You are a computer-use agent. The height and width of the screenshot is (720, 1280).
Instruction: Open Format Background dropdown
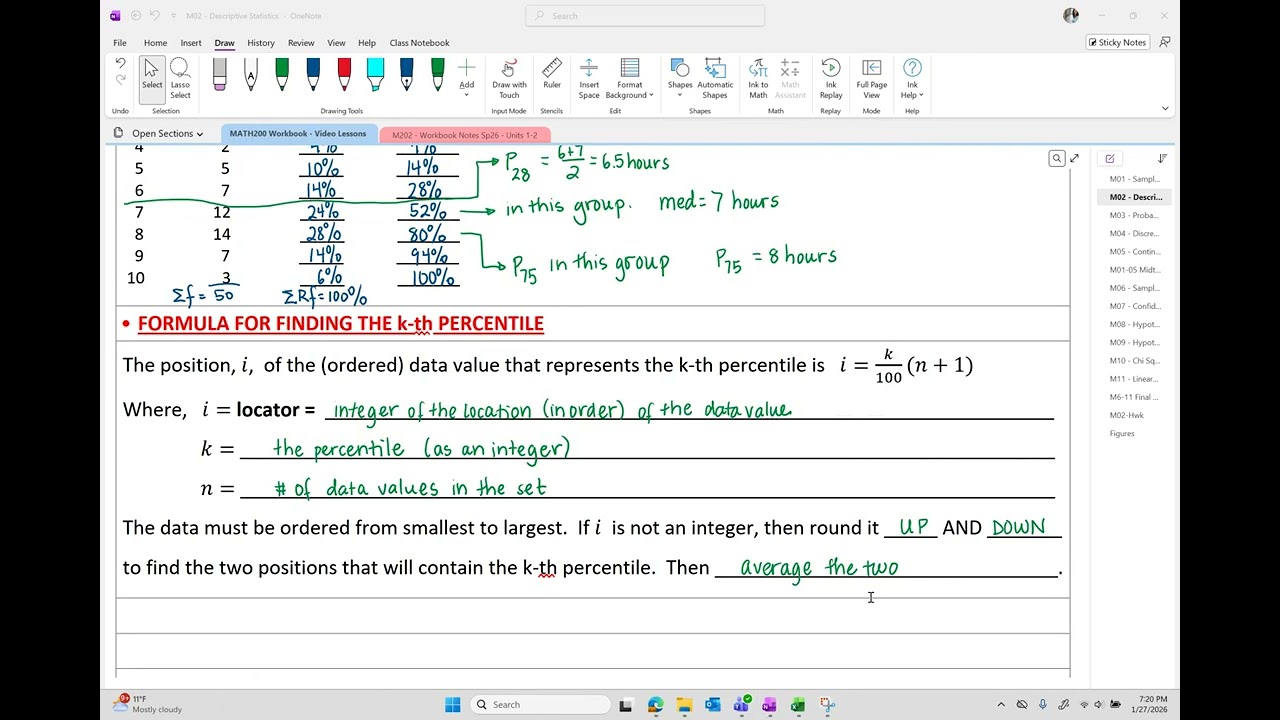tap(630, 78)
